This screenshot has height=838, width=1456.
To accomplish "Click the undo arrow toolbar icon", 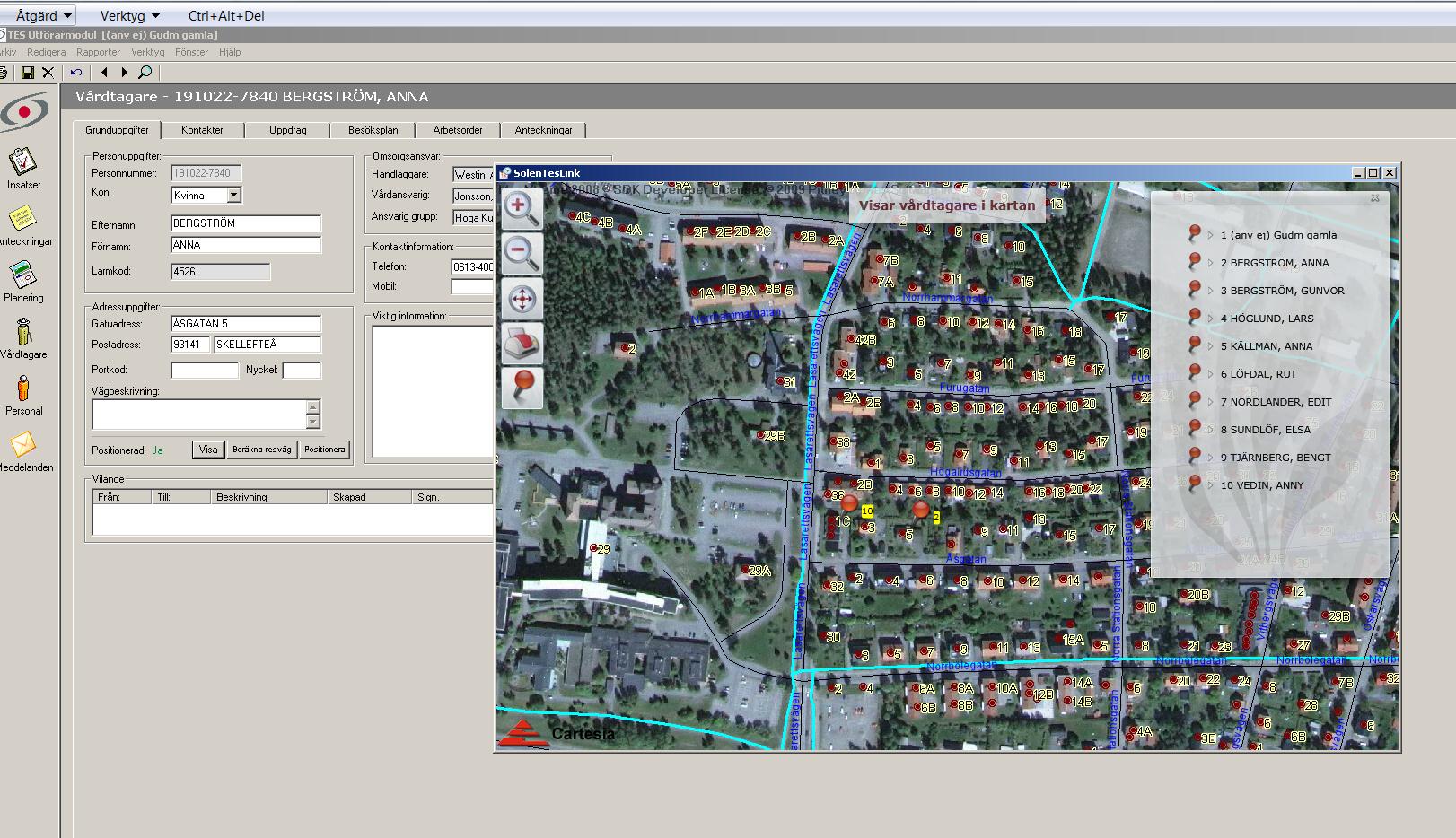I will tap(76, 73).
